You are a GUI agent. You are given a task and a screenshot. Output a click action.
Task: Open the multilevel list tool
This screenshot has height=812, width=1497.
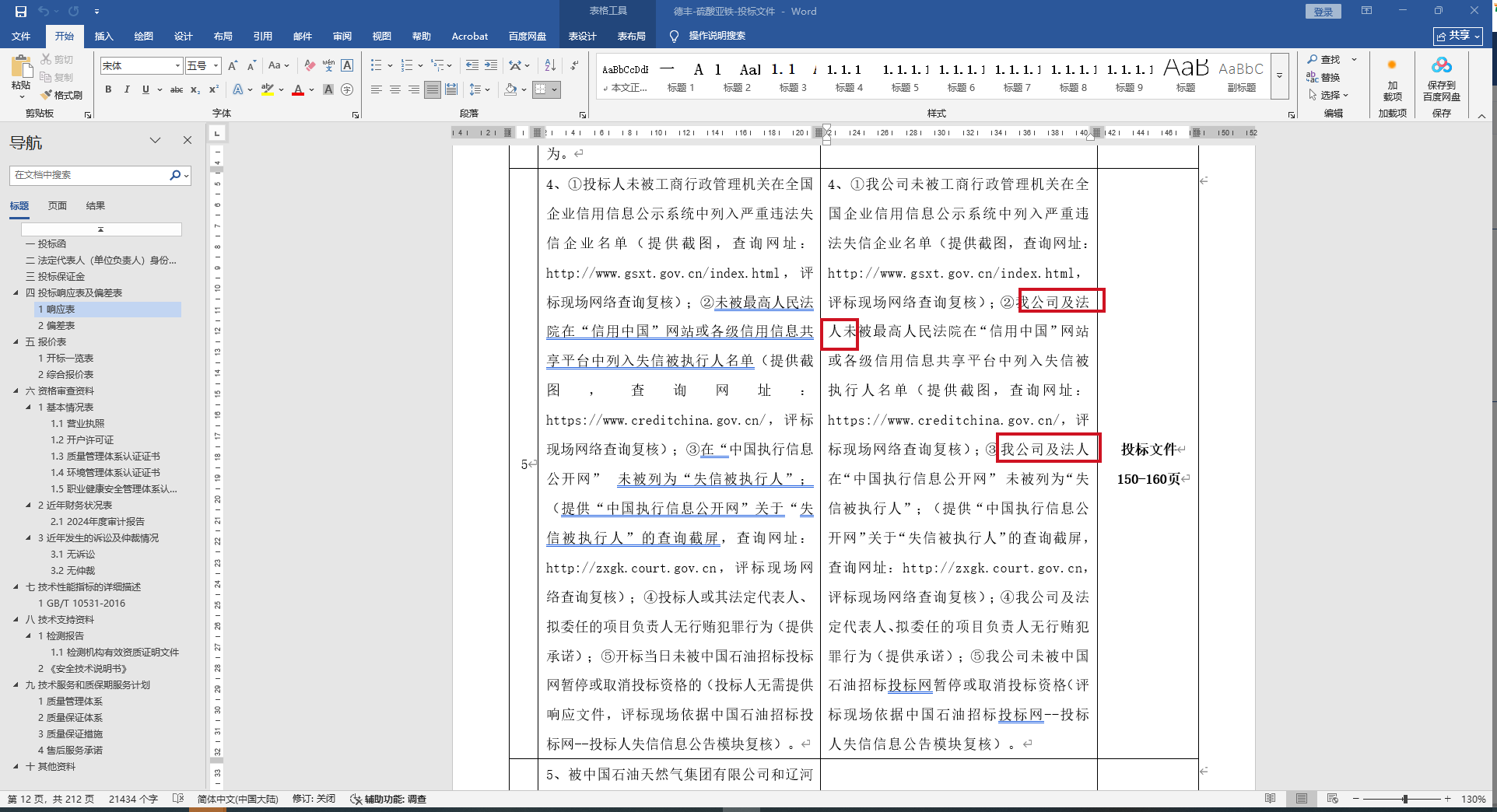[437, 66]
